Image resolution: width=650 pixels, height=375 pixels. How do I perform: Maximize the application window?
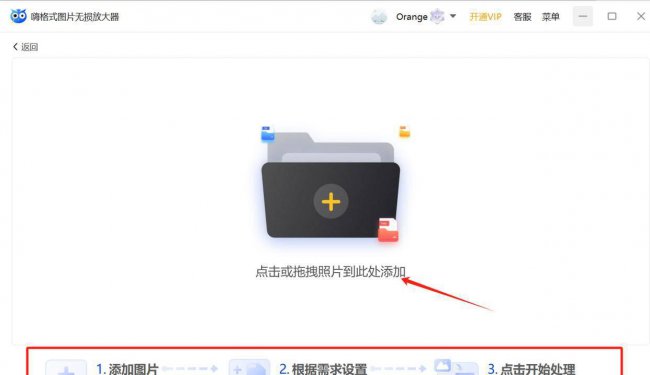pos(612,17)
